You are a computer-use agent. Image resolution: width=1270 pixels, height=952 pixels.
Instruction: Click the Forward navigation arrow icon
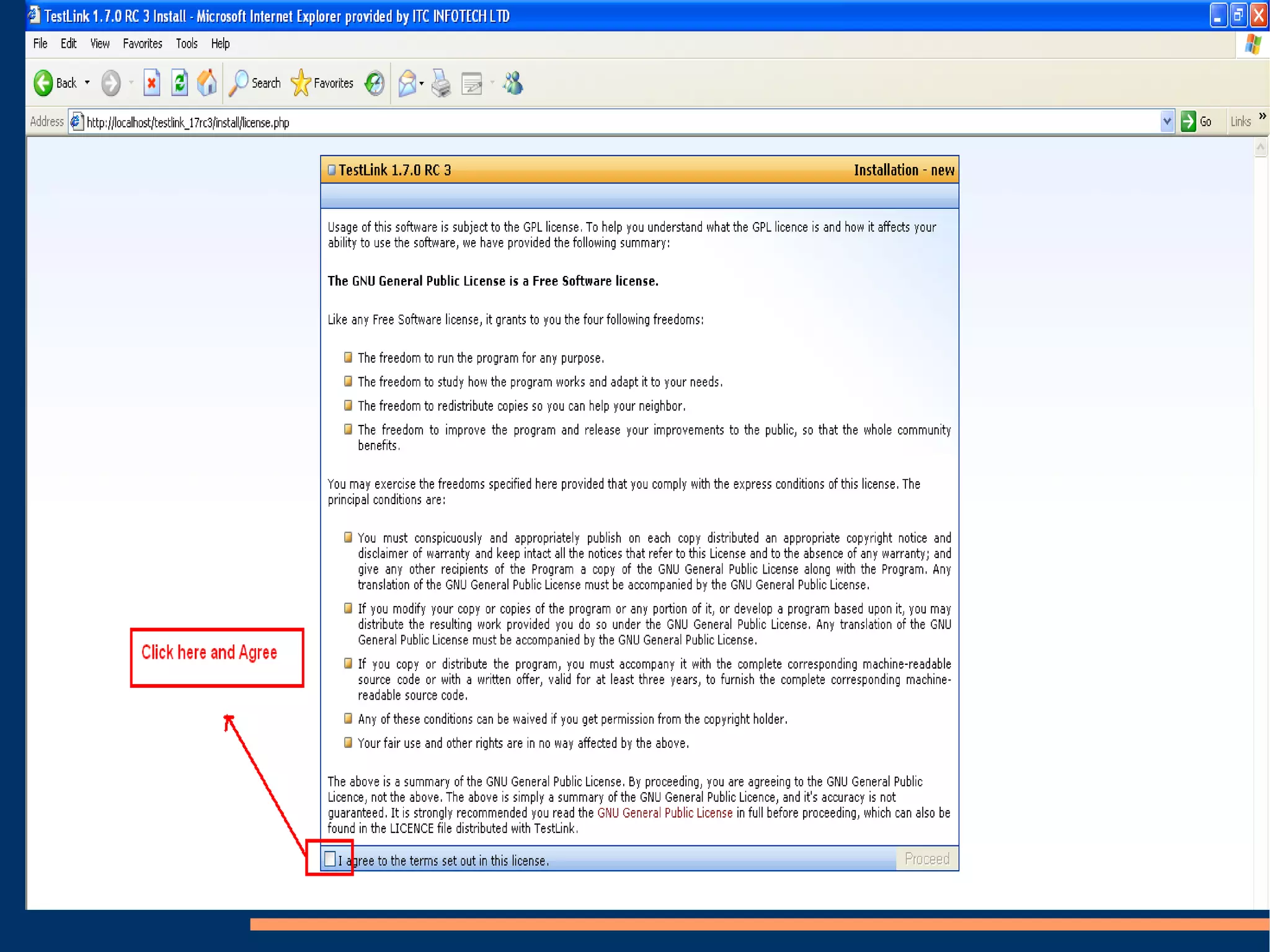[111, 83]
